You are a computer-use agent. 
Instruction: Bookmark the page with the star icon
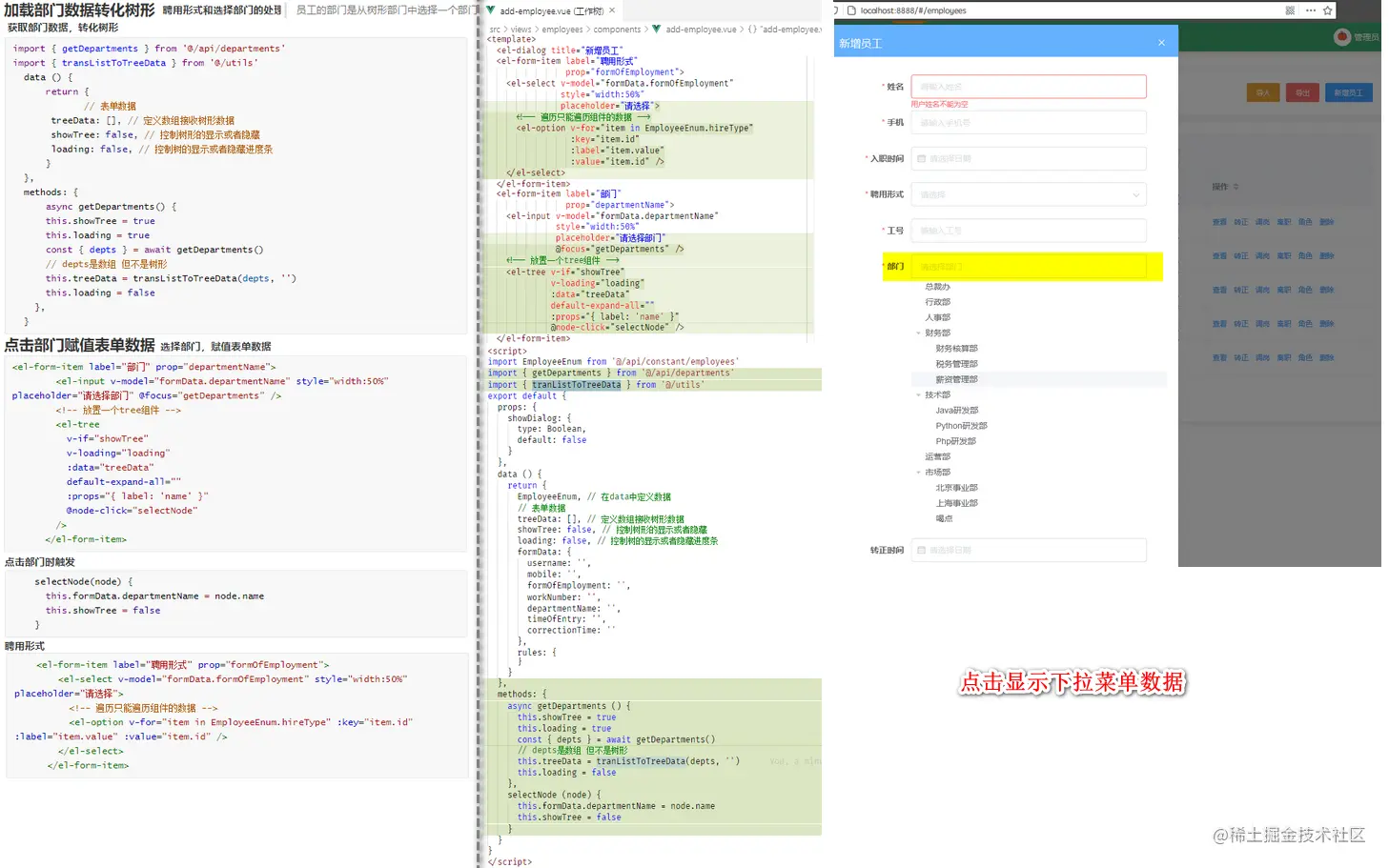click(1327, 10)
